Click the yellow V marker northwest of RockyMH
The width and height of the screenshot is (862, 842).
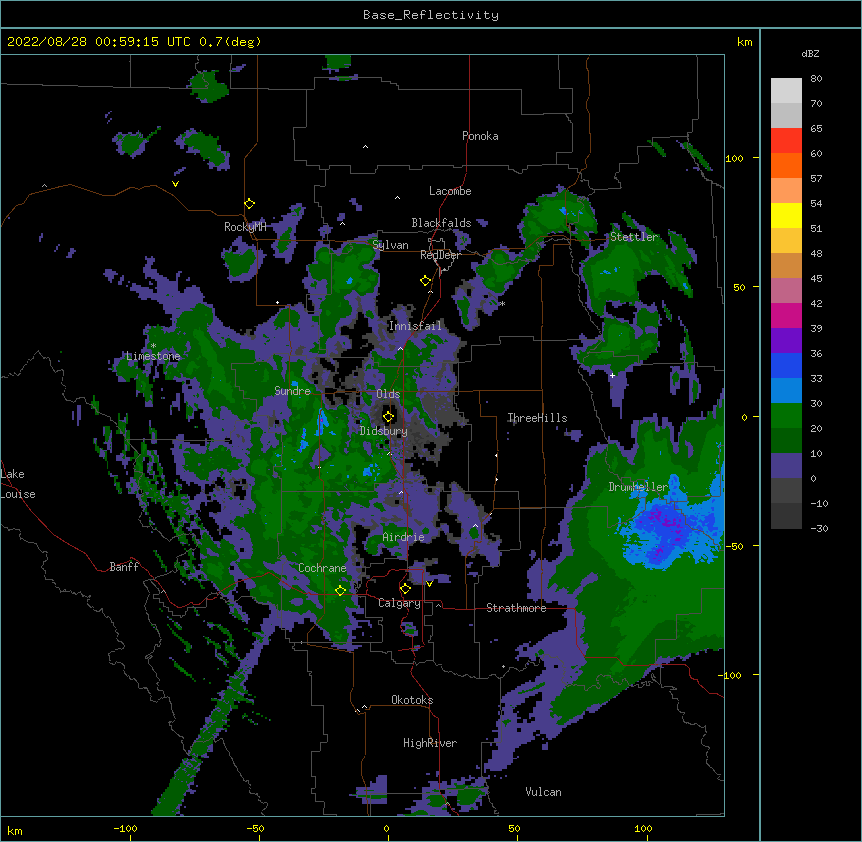(175, 184)
